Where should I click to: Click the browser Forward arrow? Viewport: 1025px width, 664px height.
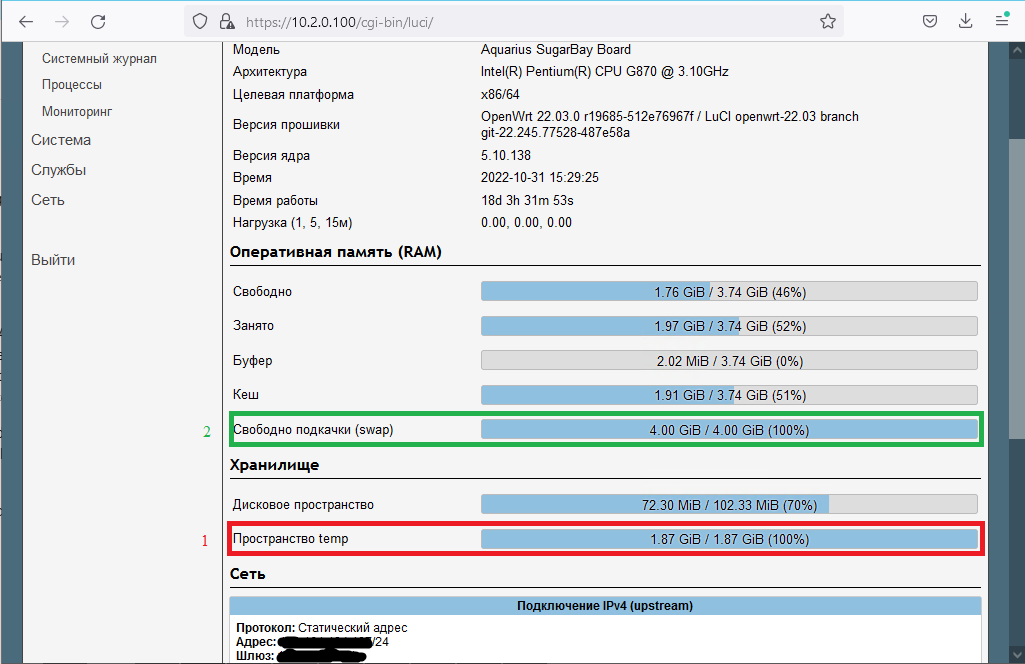click(62, 21)
